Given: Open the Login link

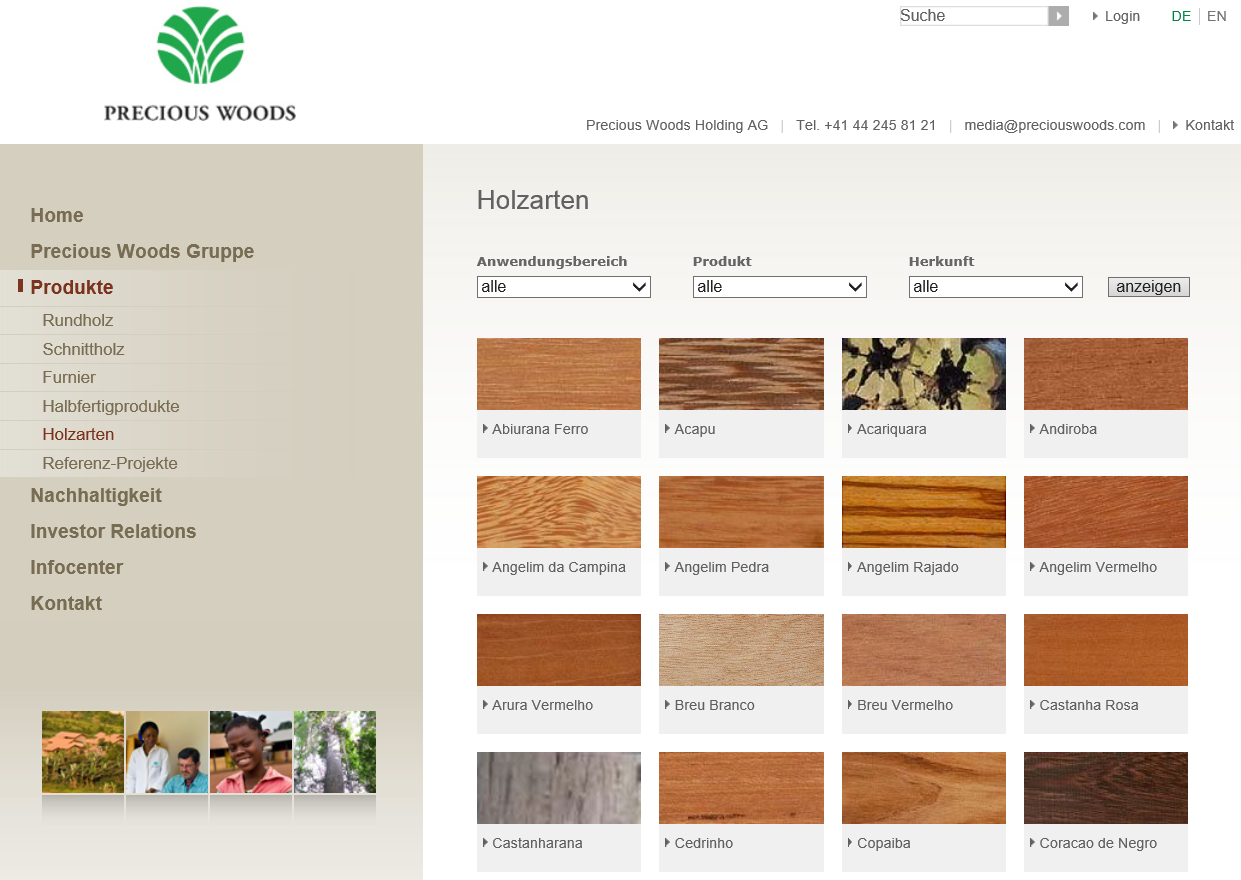Looking at the screenshot, I should click(1122, 16).
